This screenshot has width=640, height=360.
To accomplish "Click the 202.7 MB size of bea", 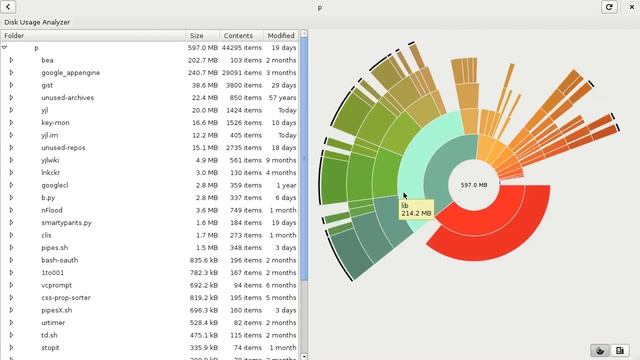I will (202, 60).
